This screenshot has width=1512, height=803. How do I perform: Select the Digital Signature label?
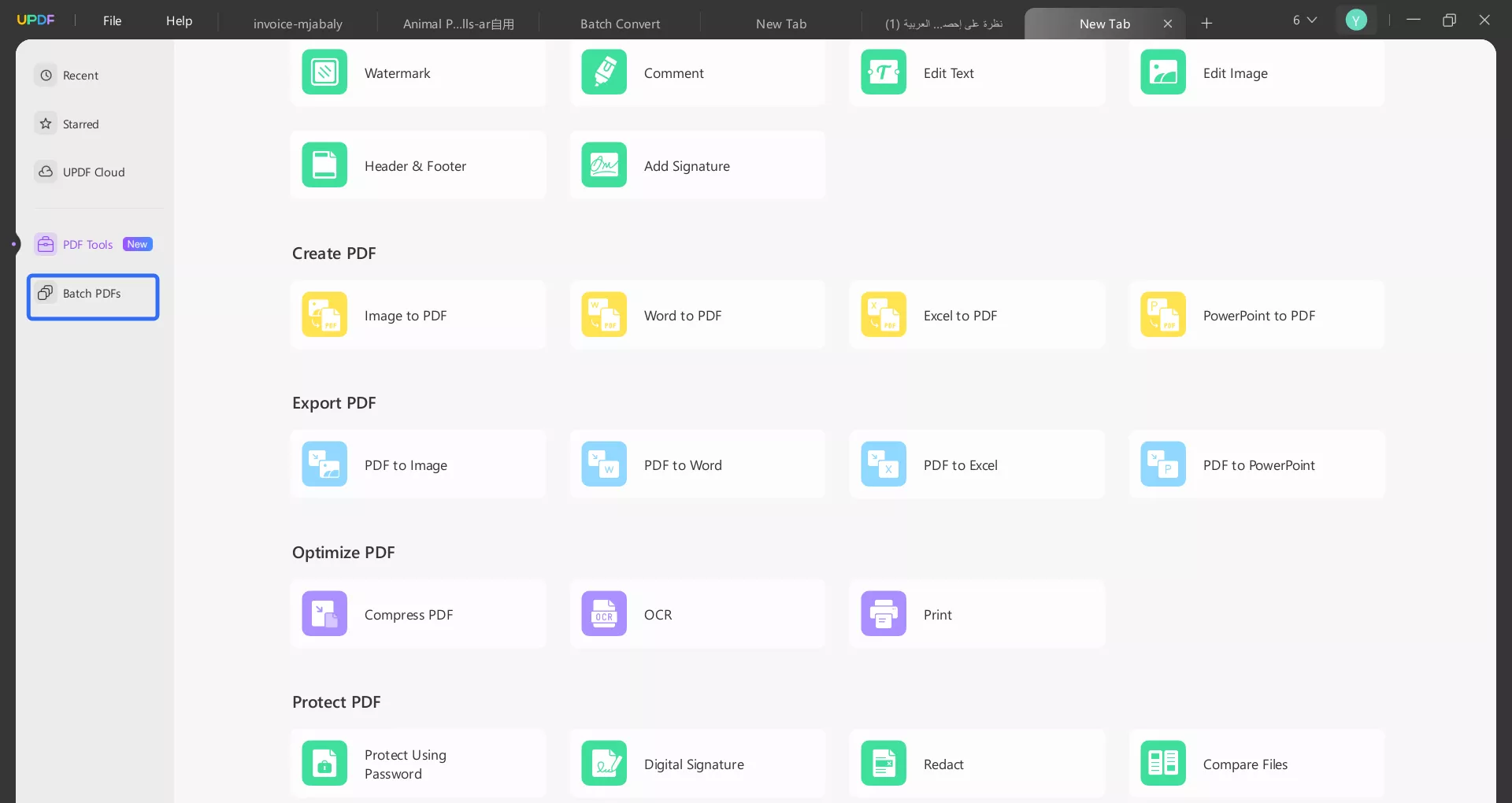click(694, 765)
